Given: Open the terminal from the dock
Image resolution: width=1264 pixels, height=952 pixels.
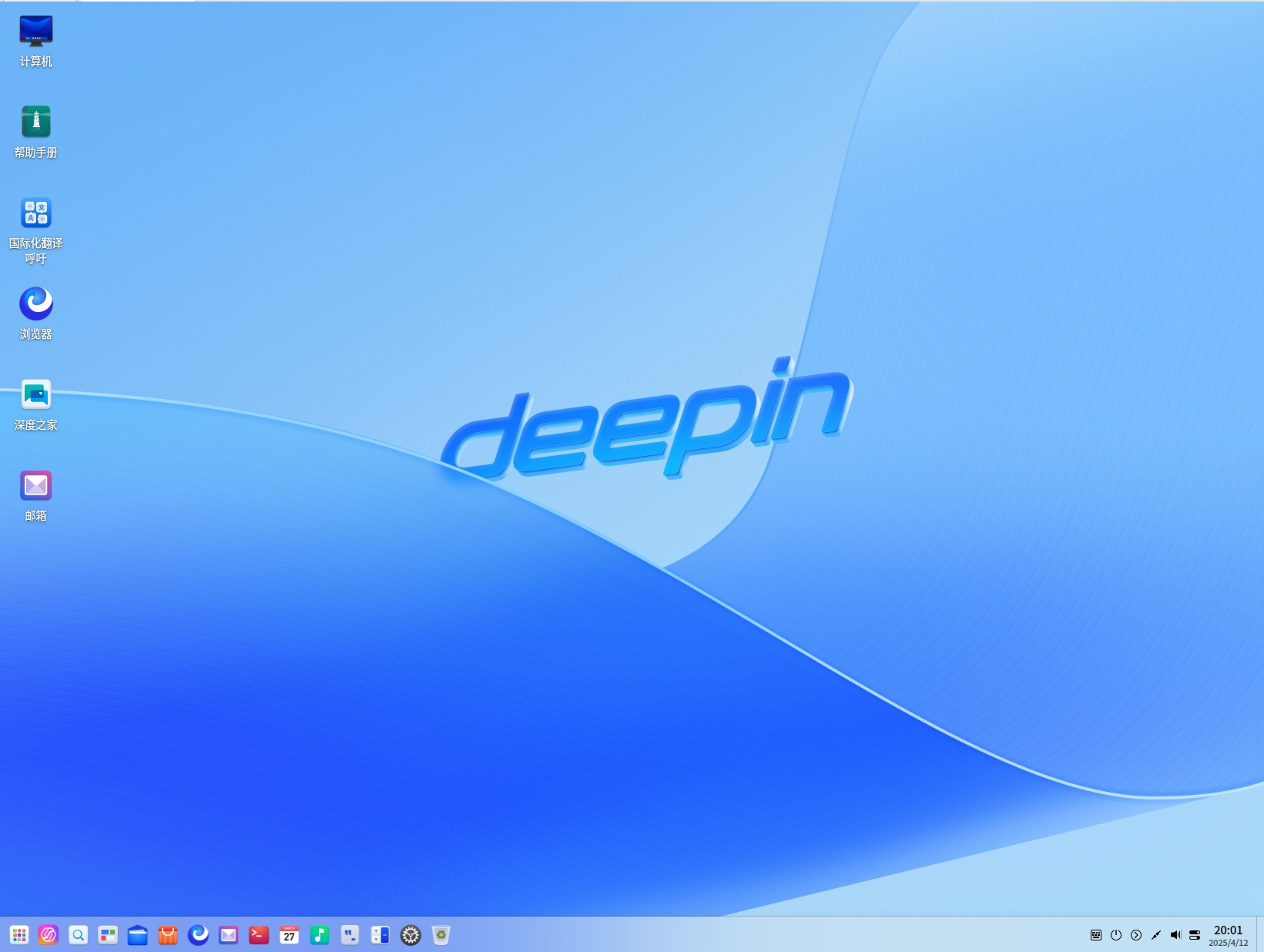Looking at the screenshot, I should [x=259, y=935].
